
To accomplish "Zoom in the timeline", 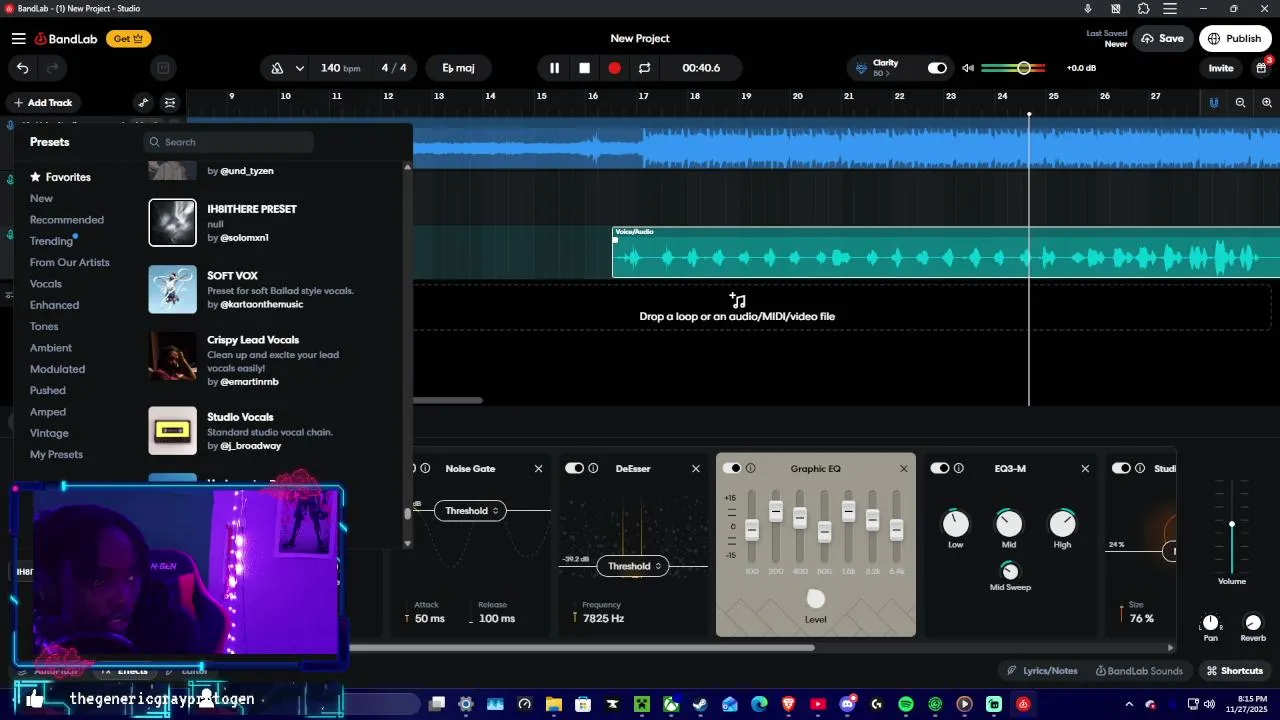I will click(1267, 102).
